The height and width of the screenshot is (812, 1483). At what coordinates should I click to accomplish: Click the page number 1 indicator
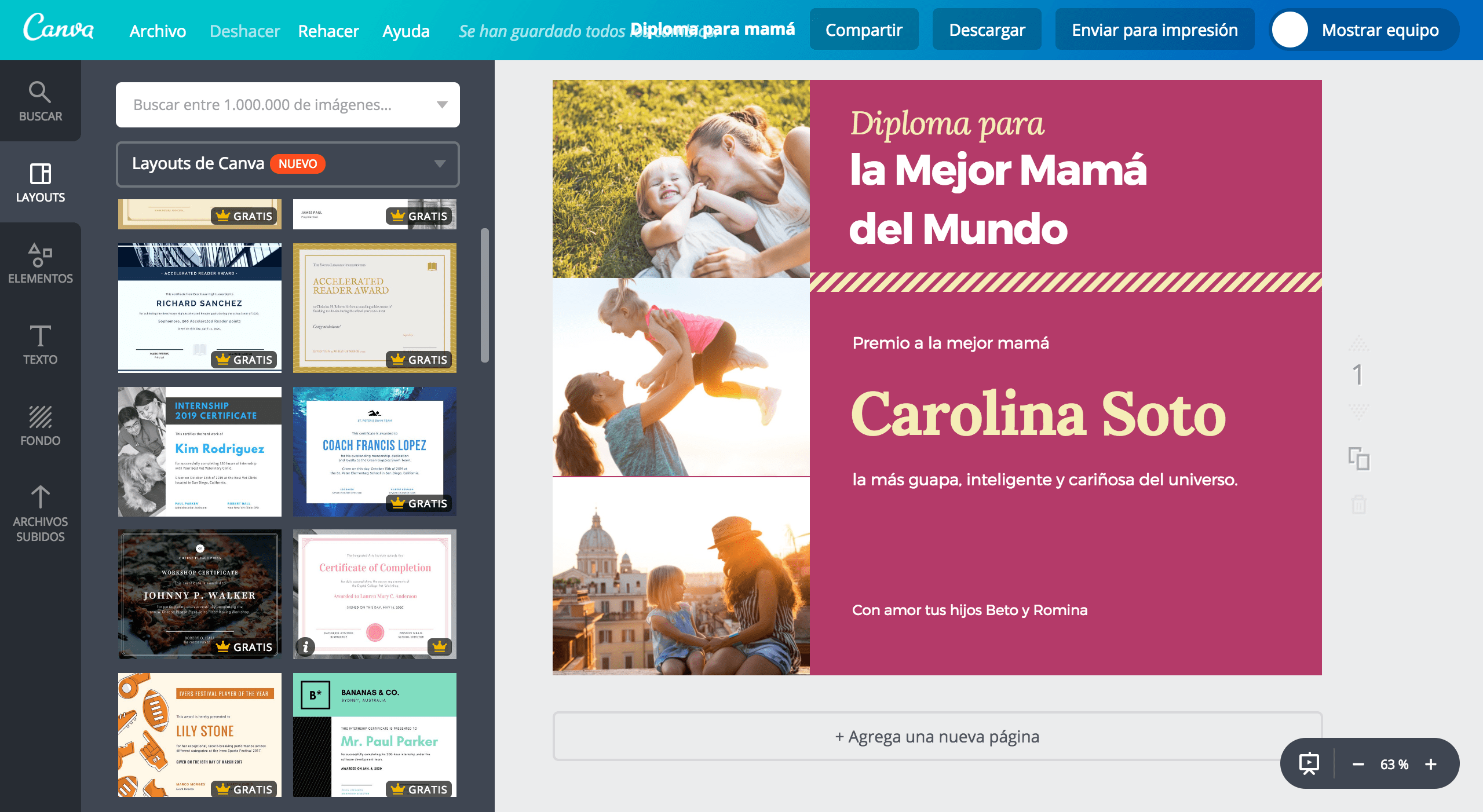pos(1358,375)
